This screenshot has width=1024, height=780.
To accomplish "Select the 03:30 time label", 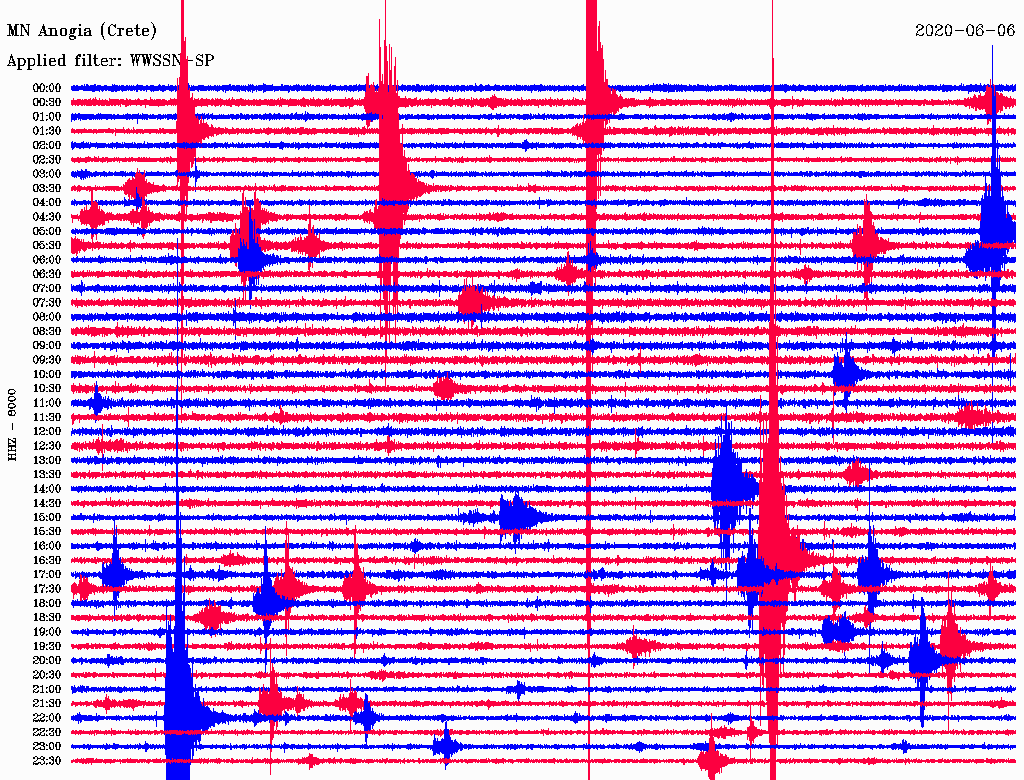I will coord(47,188).
